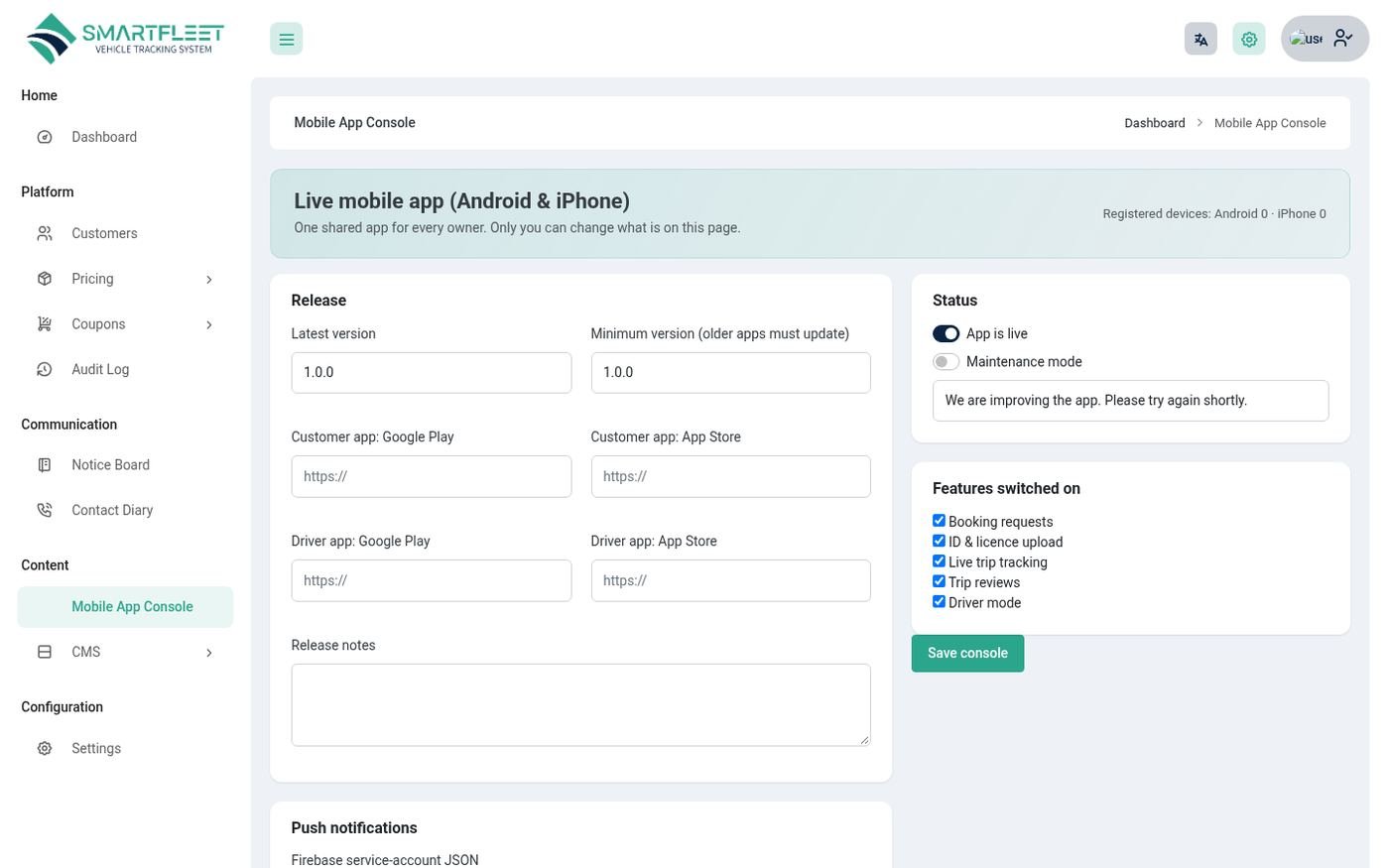Expand the Coupons submenu chevron
Screen dimensions: 1389x868
[x=208, y=325]
